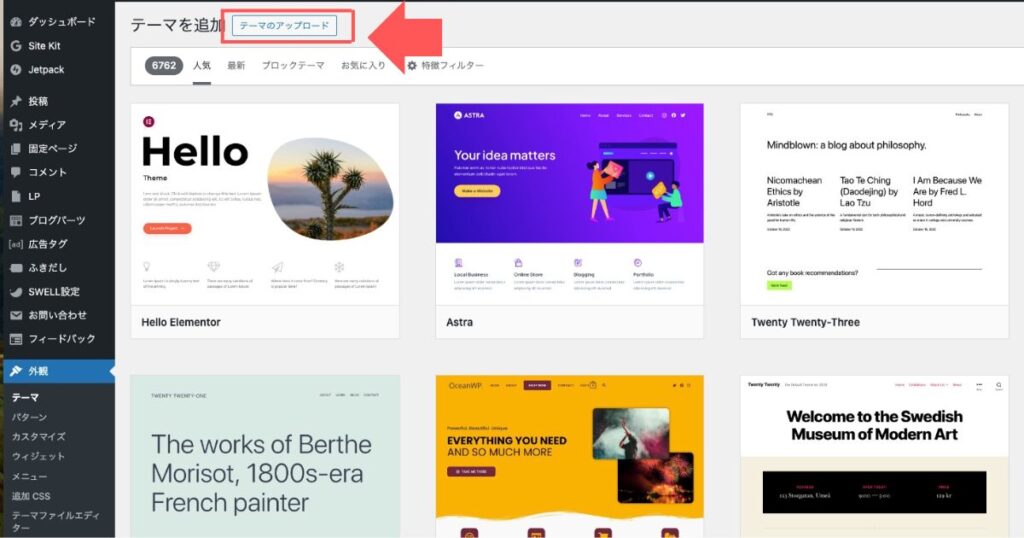Open the ブロックテーマ tab

point(293,65)
